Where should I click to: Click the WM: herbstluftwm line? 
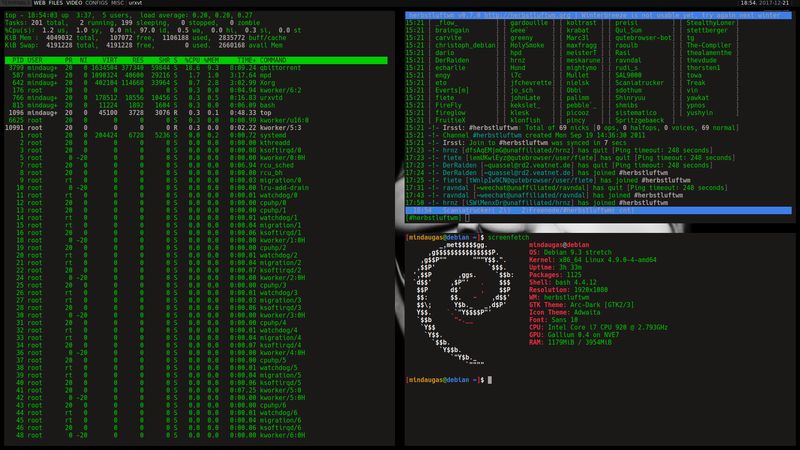559,297
